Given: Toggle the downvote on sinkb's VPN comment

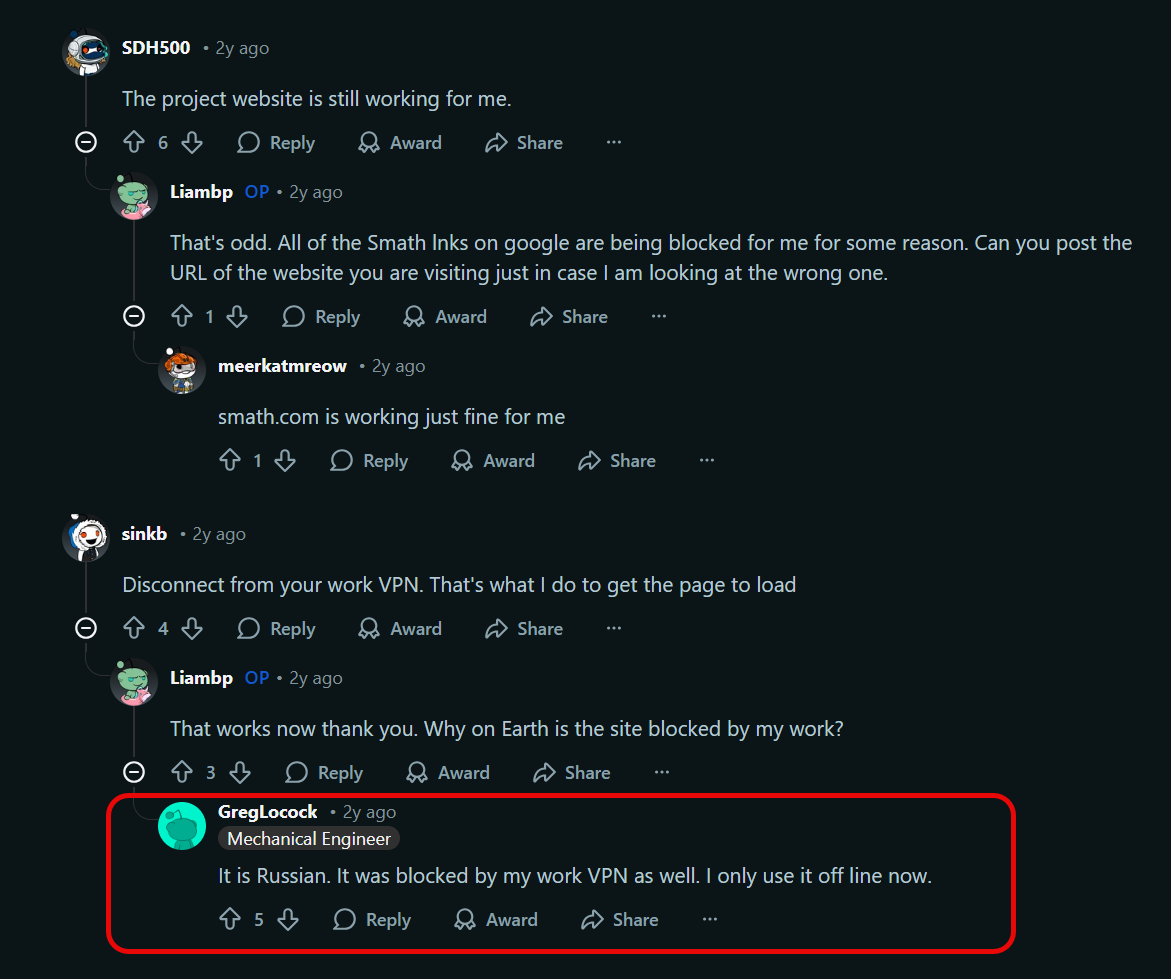Looking at the screenshot, I should point(192,628).
